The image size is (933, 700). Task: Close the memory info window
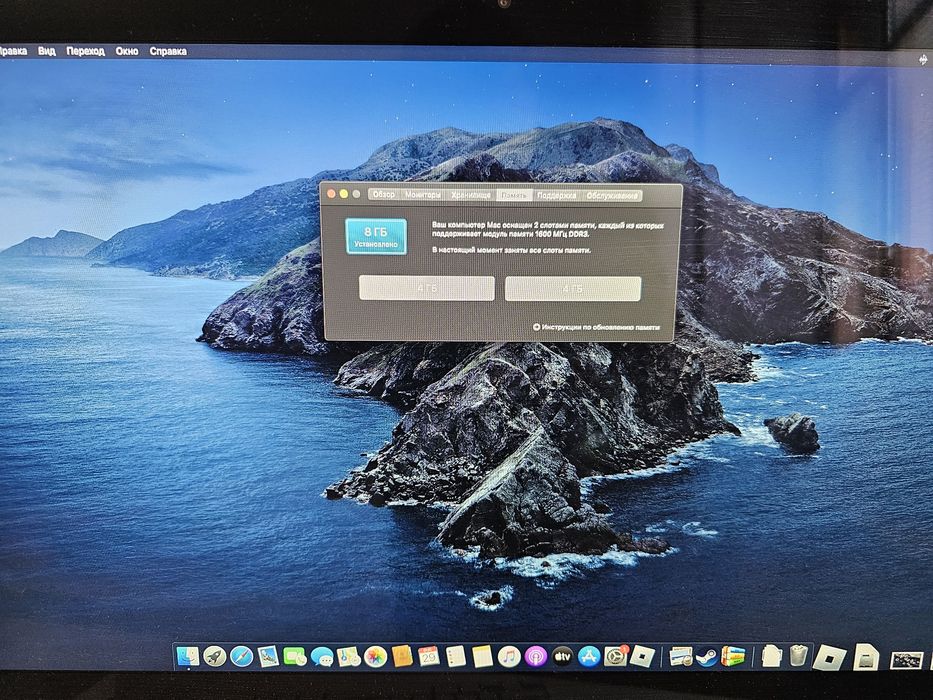point(331,194)
